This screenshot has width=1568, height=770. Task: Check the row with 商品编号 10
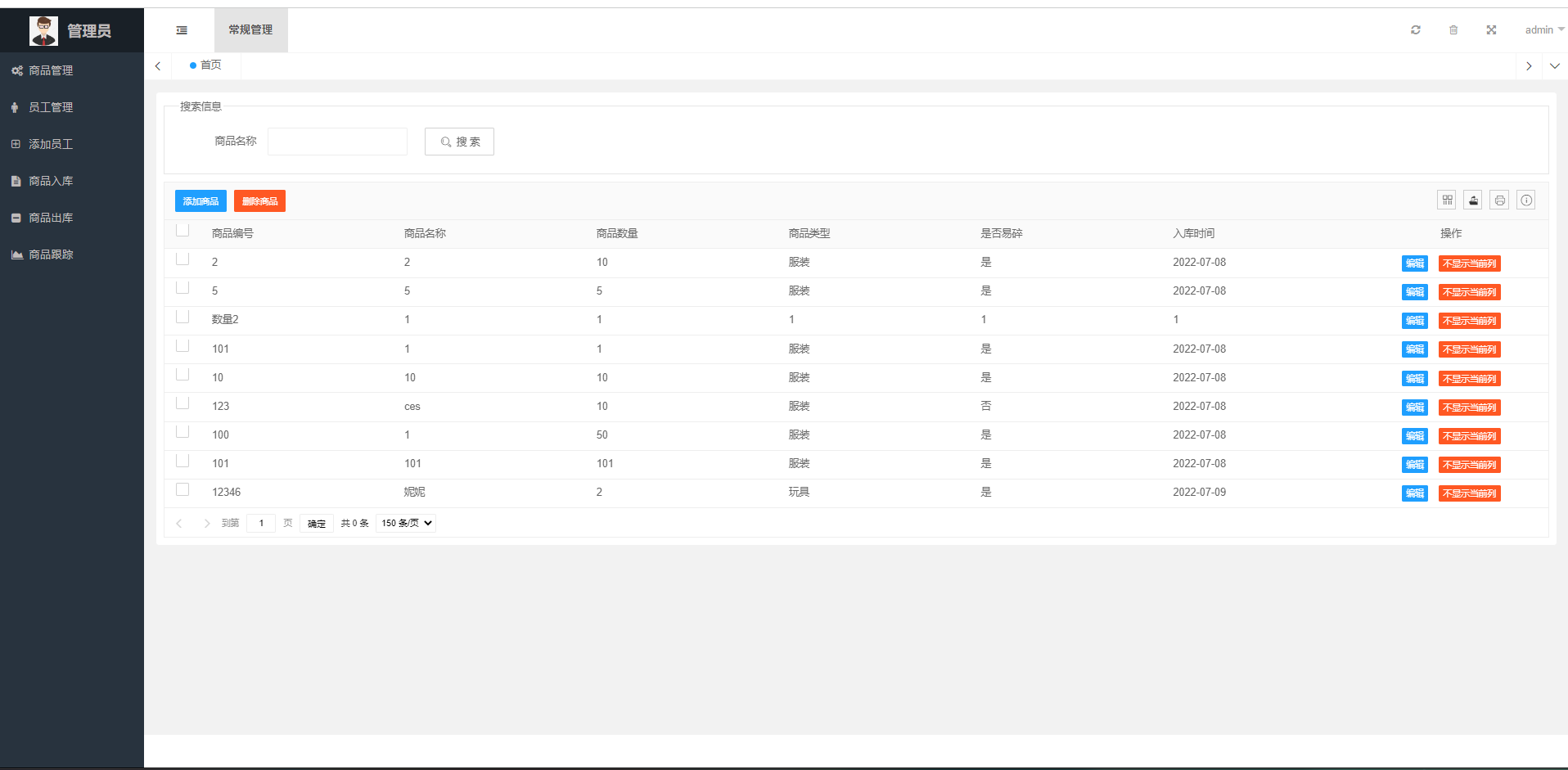click(x=182, y=375)
